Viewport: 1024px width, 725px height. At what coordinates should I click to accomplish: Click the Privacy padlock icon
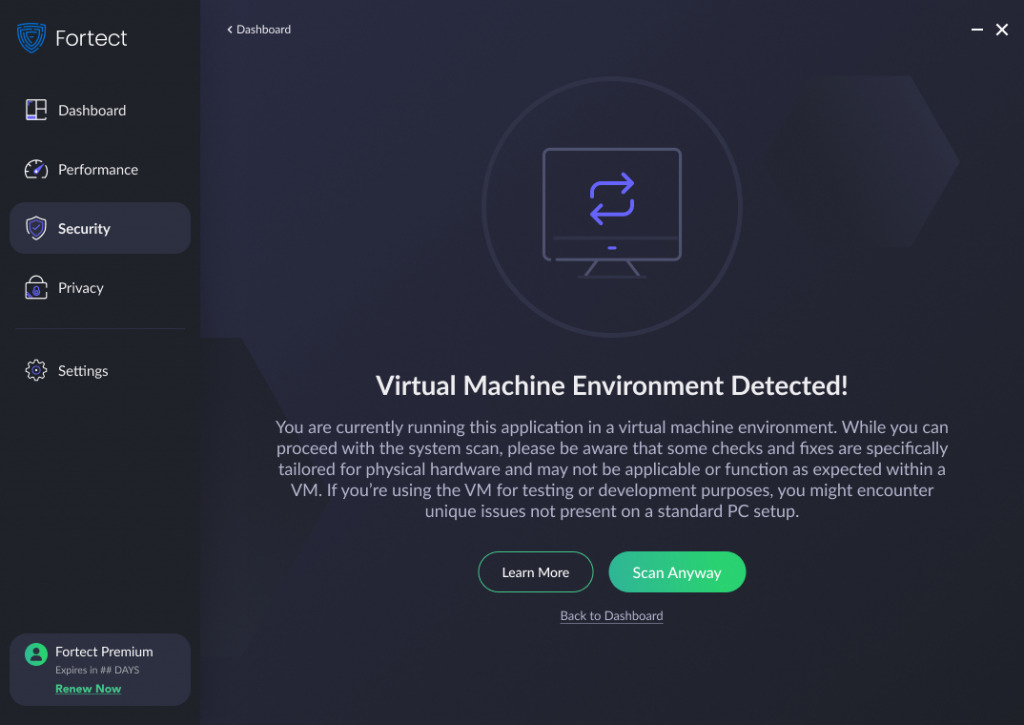pyautogui.click(x=36, y=288)
